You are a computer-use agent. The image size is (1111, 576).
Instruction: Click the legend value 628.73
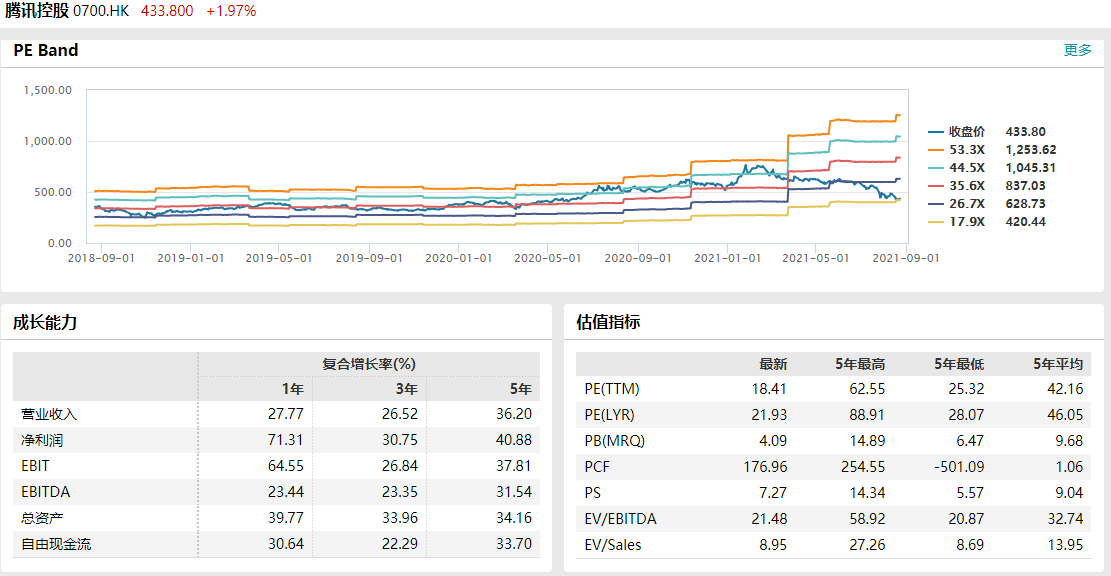point(1025,204)
